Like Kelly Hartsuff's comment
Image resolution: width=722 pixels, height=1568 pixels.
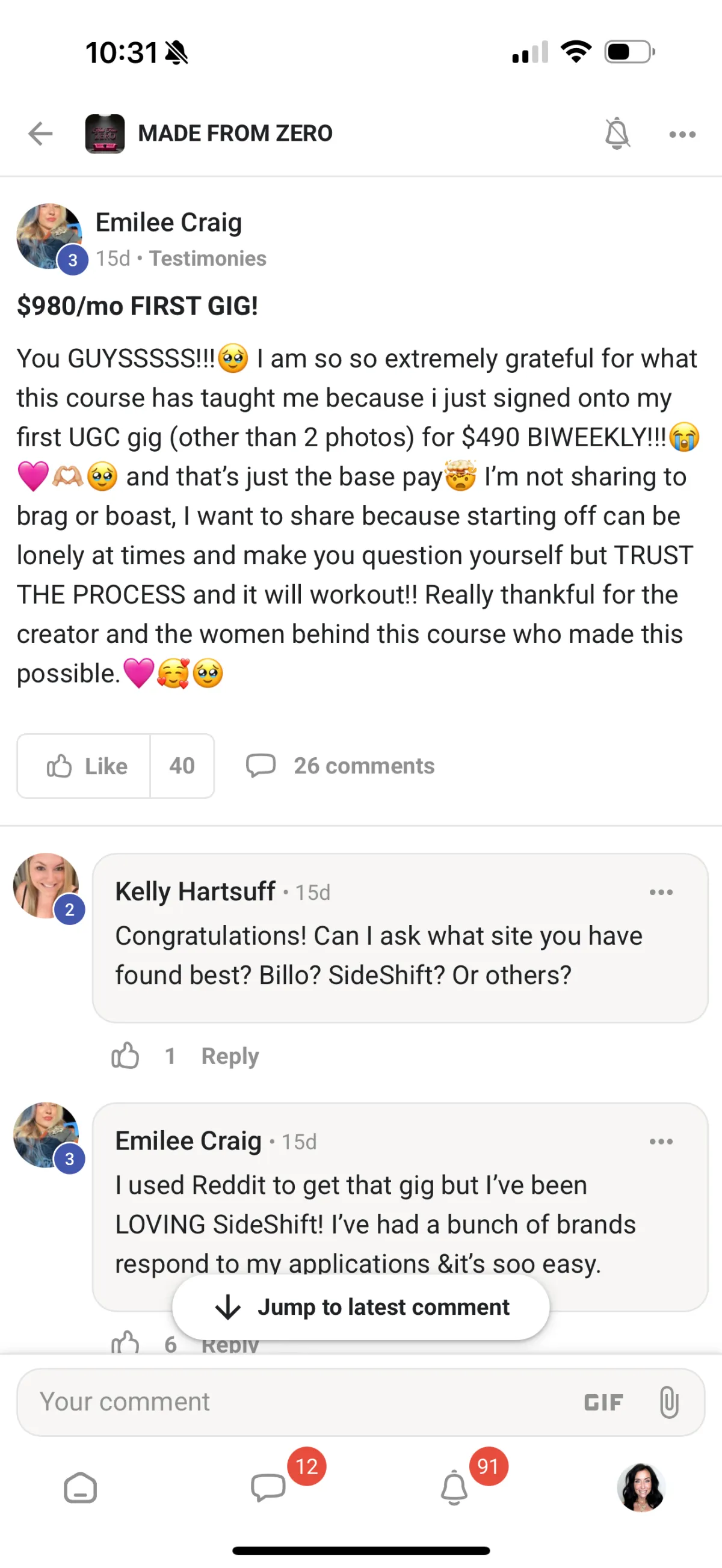pos(125,1056)
